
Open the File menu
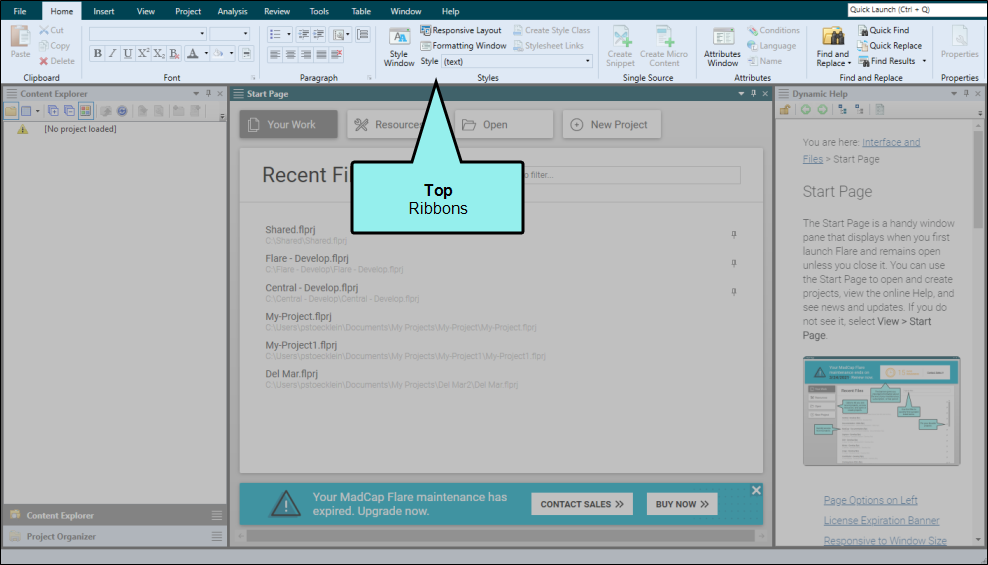tap(20, 11)
